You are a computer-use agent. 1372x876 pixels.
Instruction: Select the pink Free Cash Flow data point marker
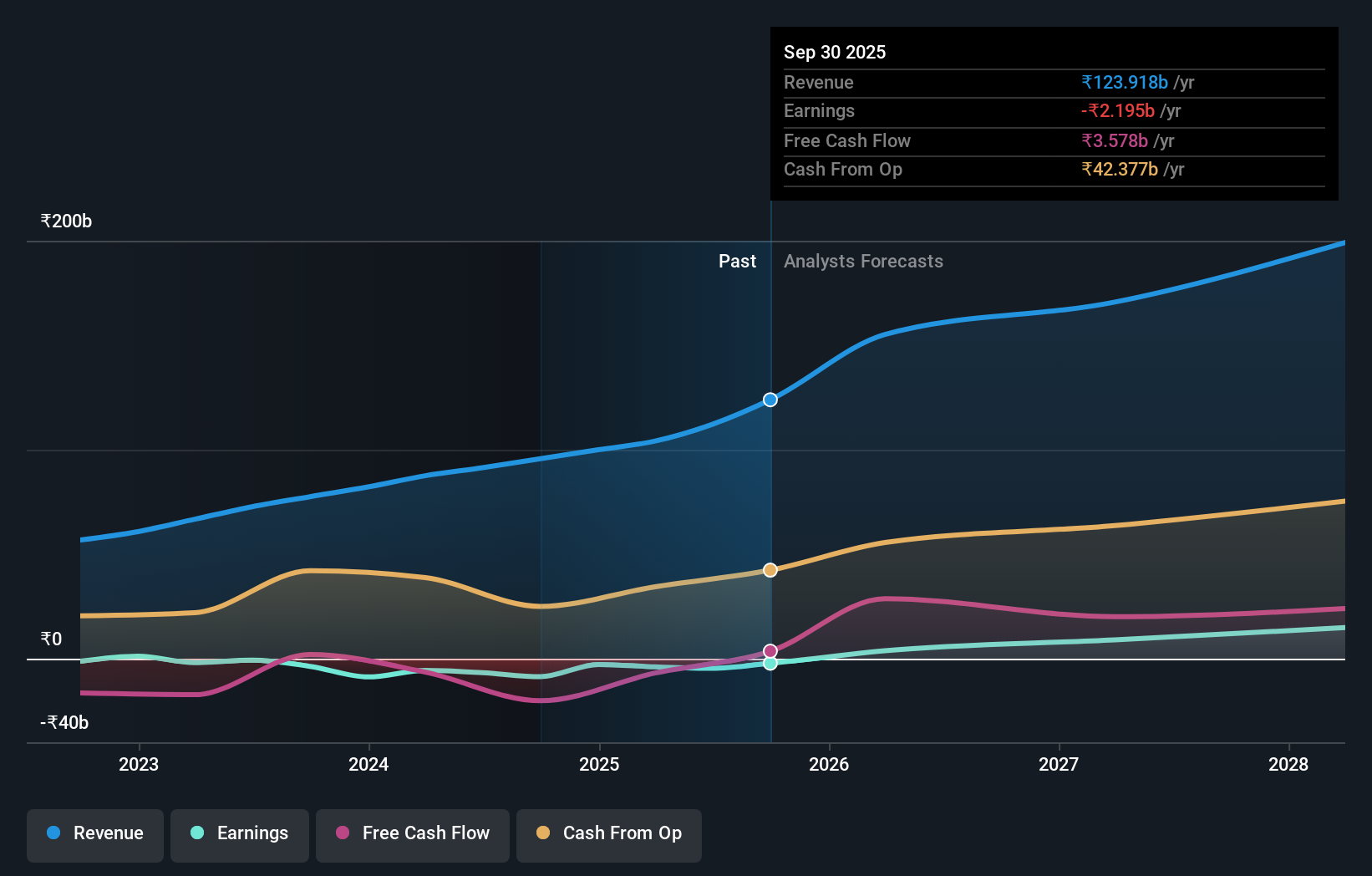[x=770, y=650]
